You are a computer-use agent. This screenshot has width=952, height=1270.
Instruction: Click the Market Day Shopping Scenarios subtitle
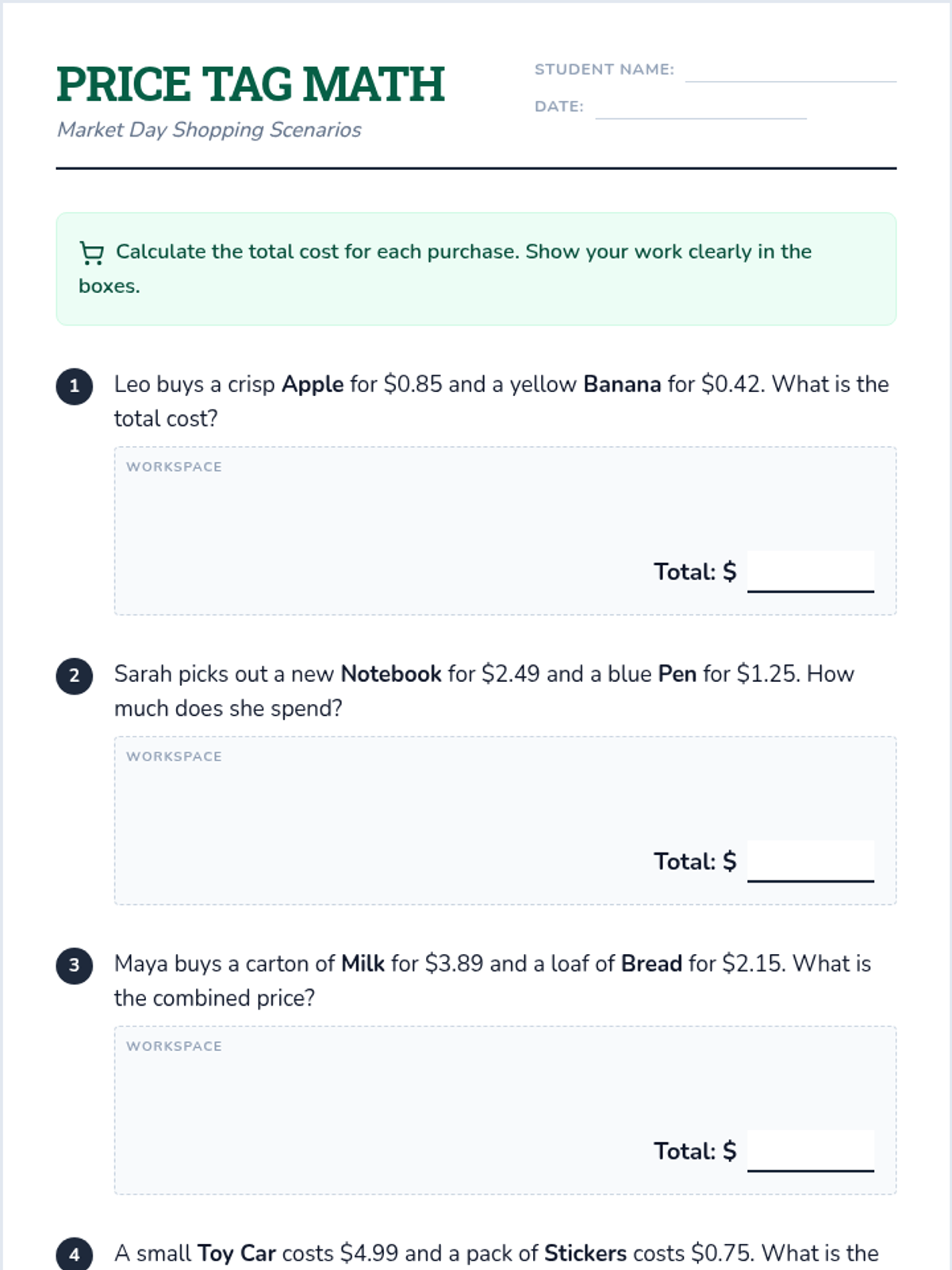click(209, 129)
